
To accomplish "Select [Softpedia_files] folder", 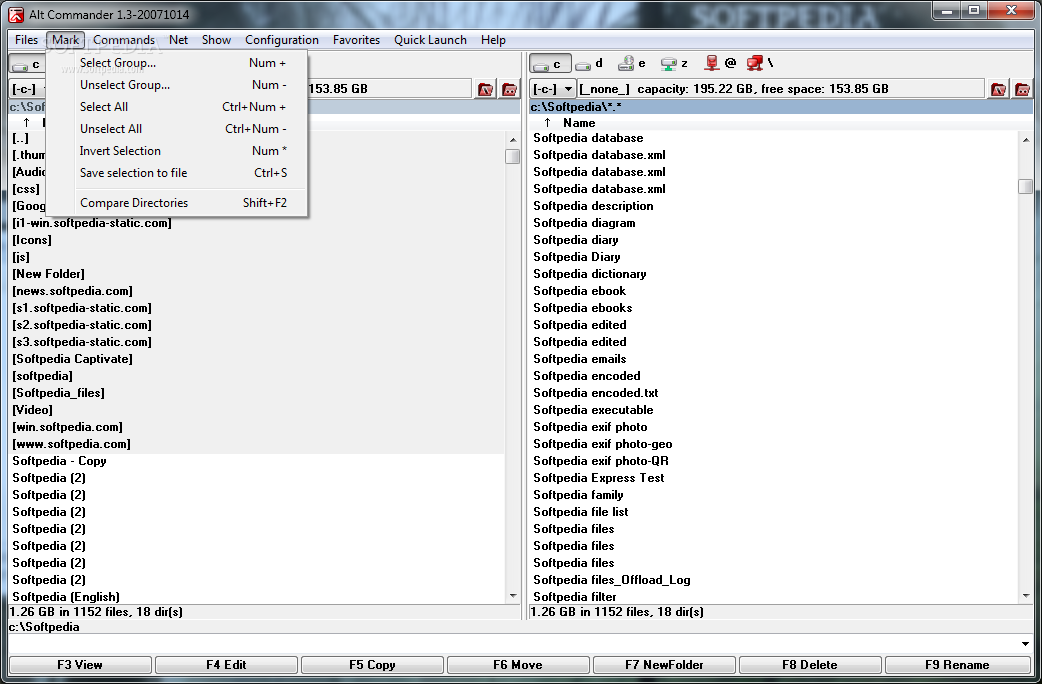I will 58,393.
